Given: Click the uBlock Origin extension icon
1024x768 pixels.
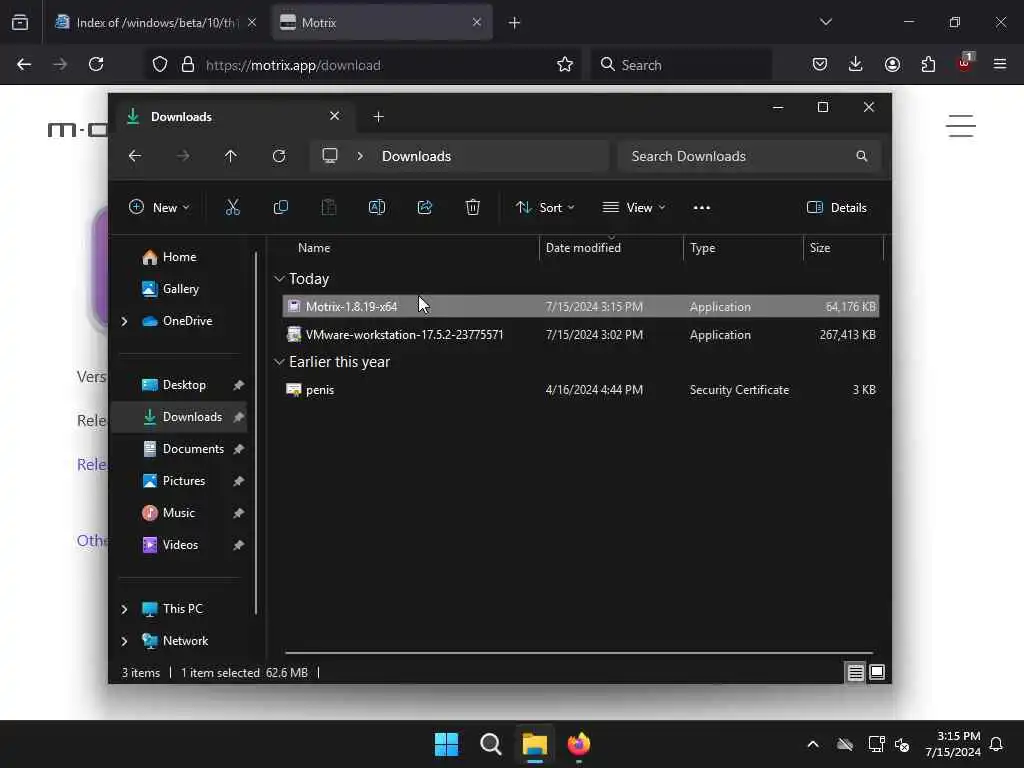Looking at the screenshot, I should [x=965, y=63].
